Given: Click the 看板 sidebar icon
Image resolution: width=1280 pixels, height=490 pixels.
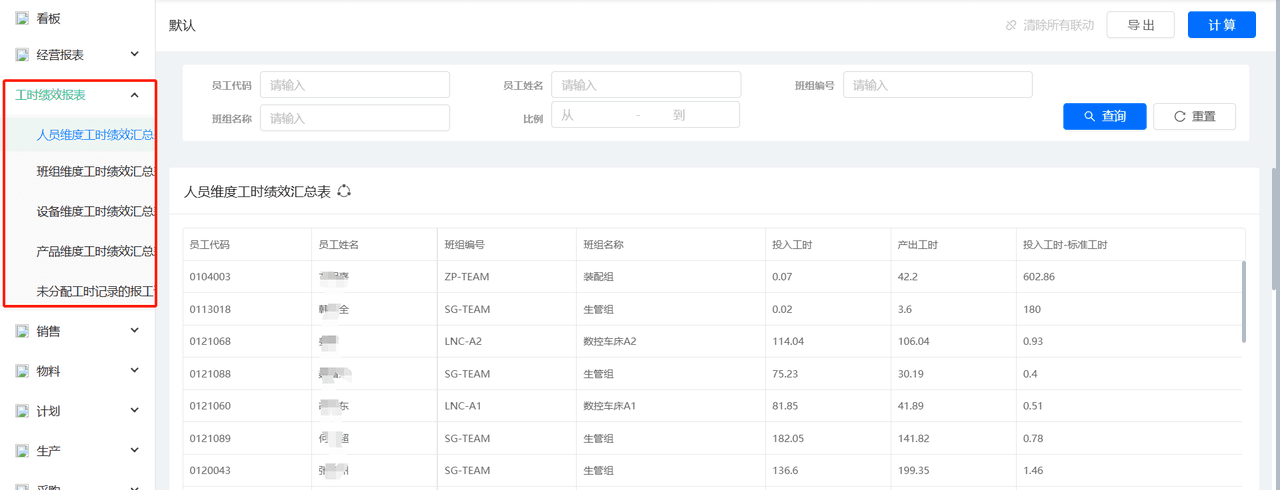Looking at the screenshot, I should click(x=22, y=18).
